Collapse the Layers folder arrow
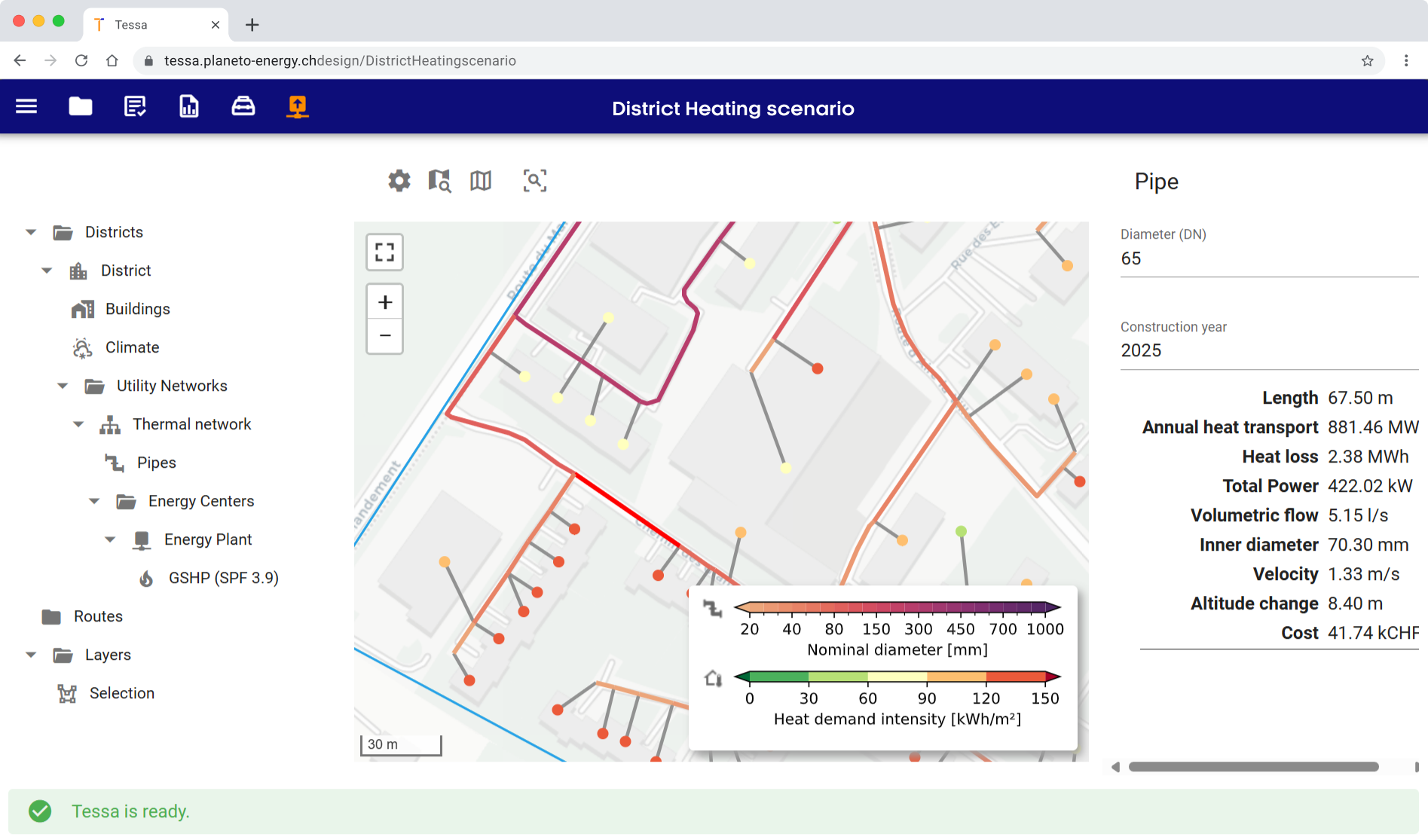This screenshot has height=840, width=1428. [31, 655]
